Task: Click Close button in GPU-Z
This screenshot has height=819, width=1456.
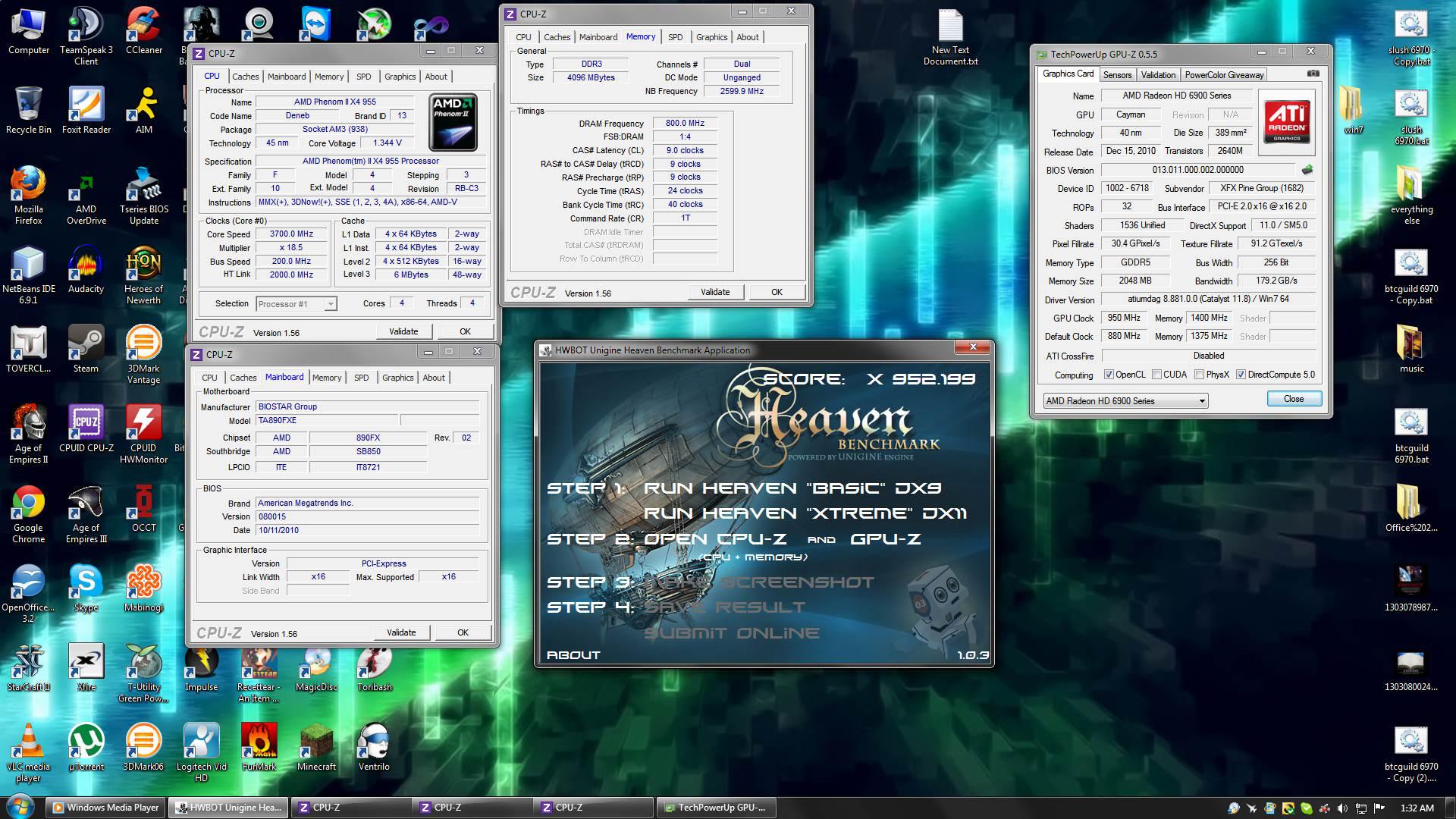Action: coord(1294,399)
